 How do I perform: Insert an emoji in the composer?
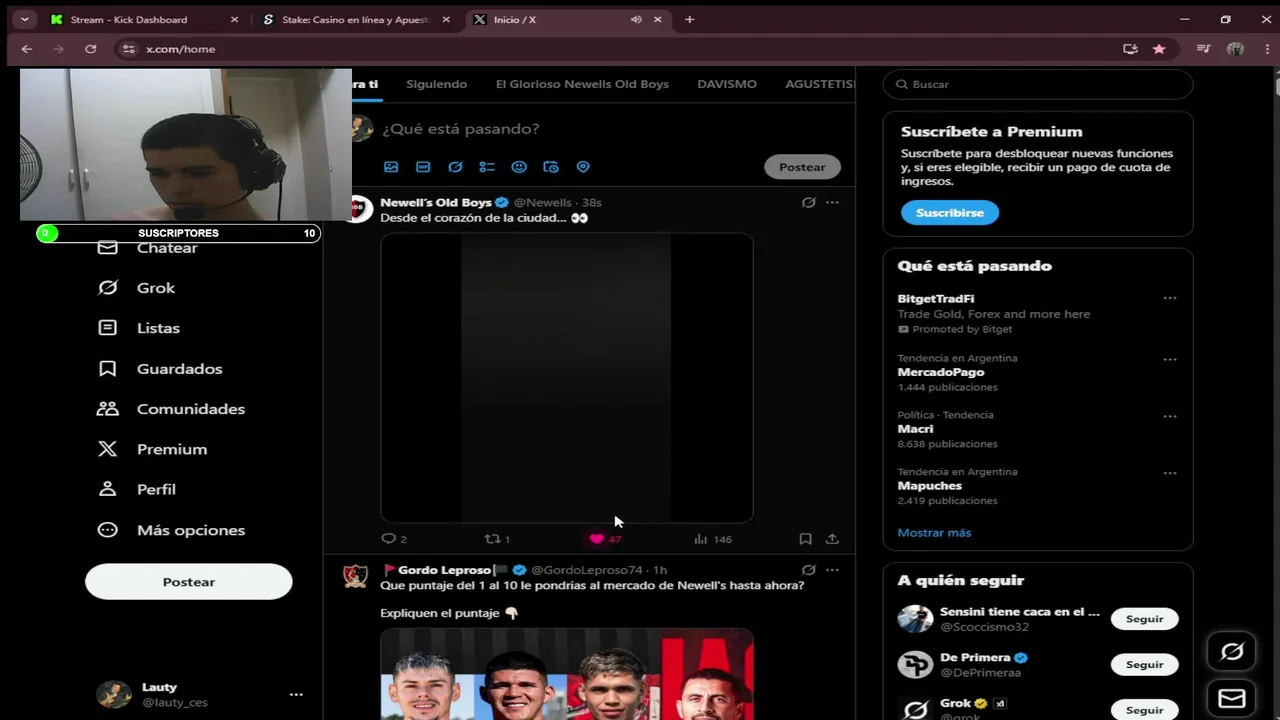pyautogui.click(x=519, y=167)
